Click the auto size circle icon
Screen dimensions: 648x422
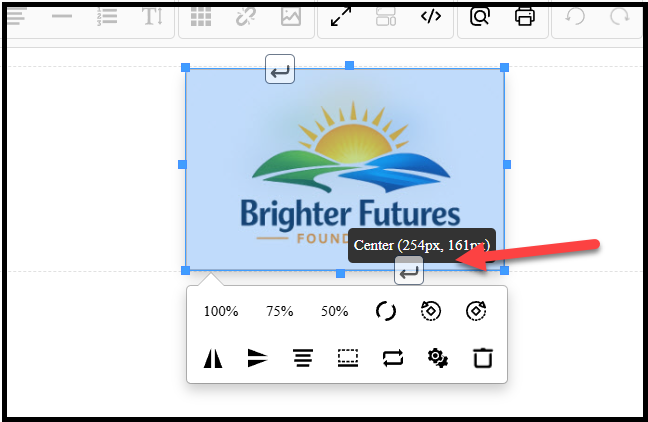click(x=386, y=311)
